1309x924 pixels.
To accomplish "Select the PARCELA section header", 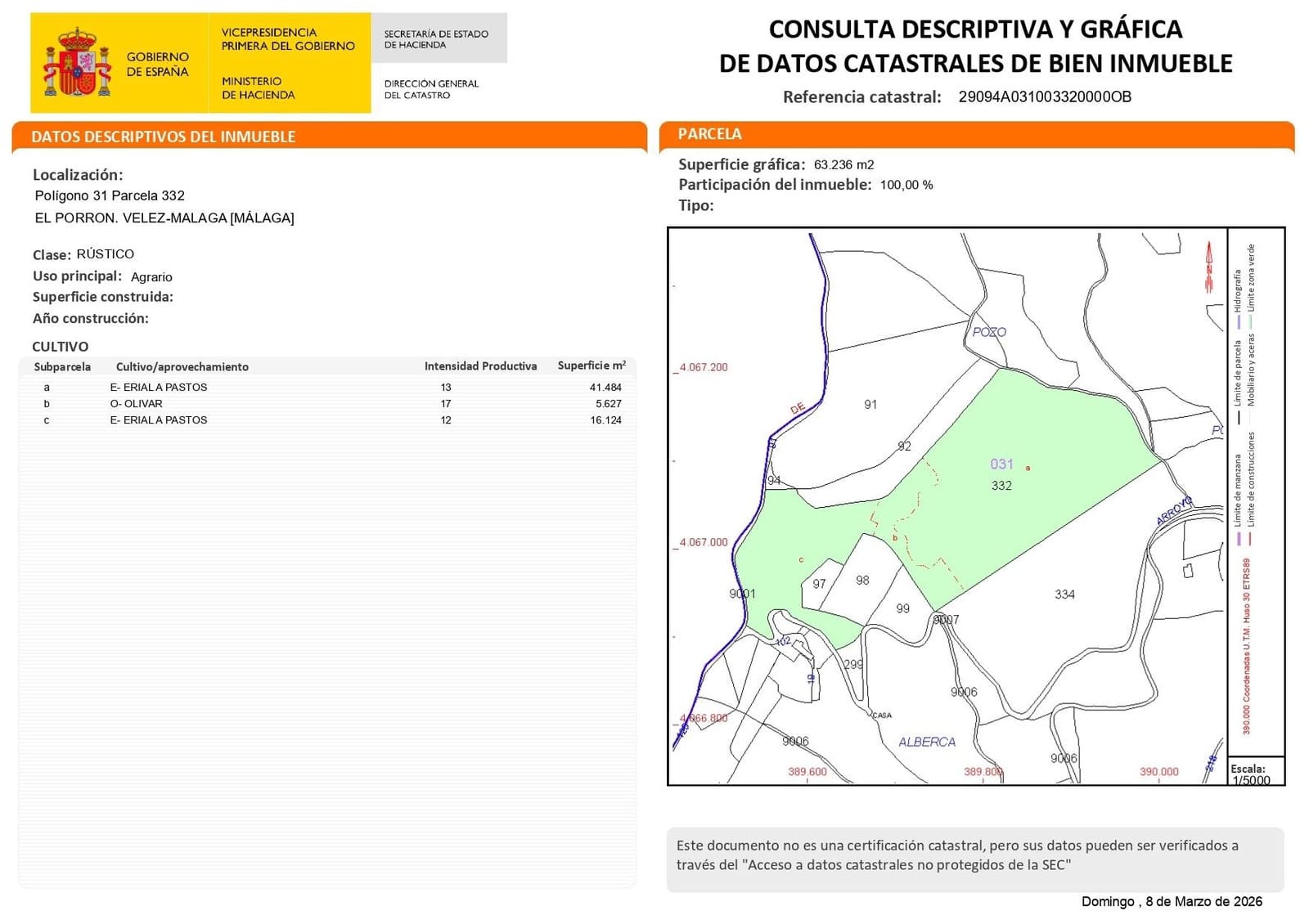I will (711, 132).
